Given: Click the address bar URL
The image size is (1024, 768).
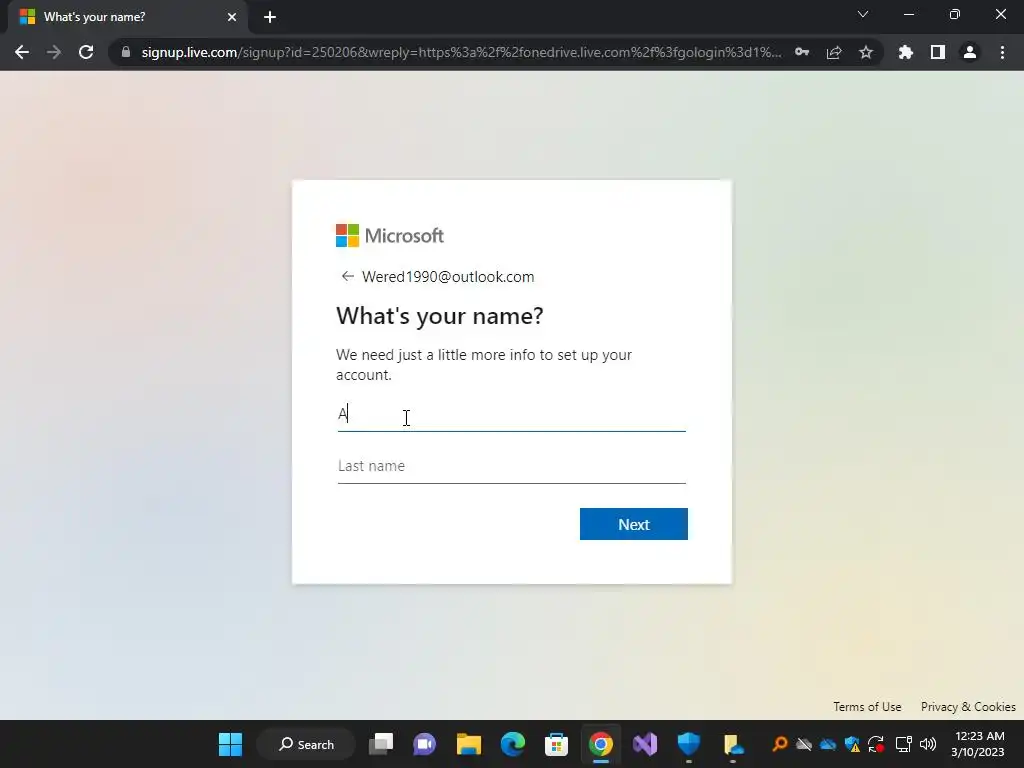Looking at the screenshot, I should (x=461, y=52).
